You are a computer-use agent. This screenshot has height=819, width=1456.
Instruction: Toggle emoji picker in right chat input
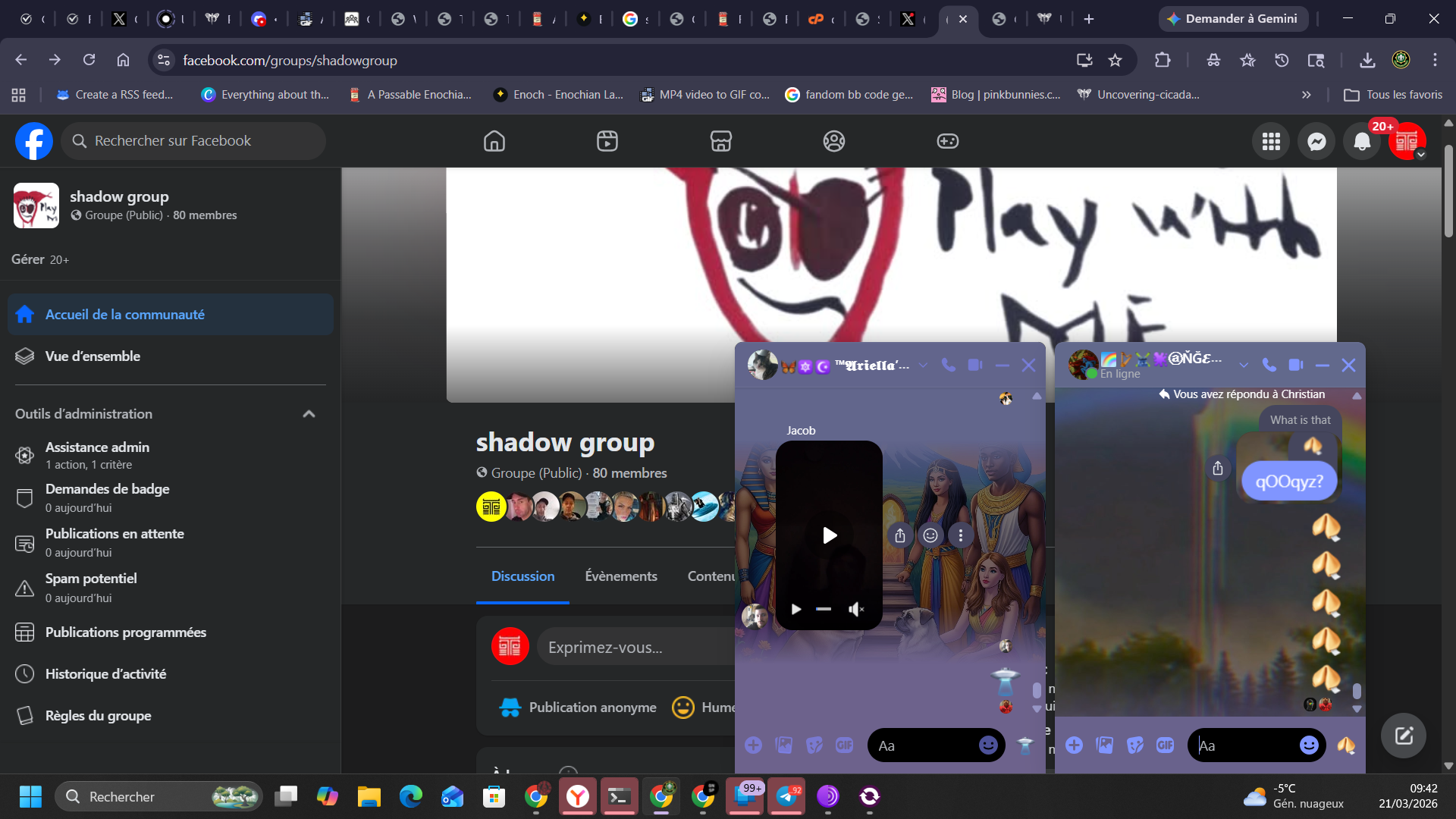click(x=1309, y=745)
